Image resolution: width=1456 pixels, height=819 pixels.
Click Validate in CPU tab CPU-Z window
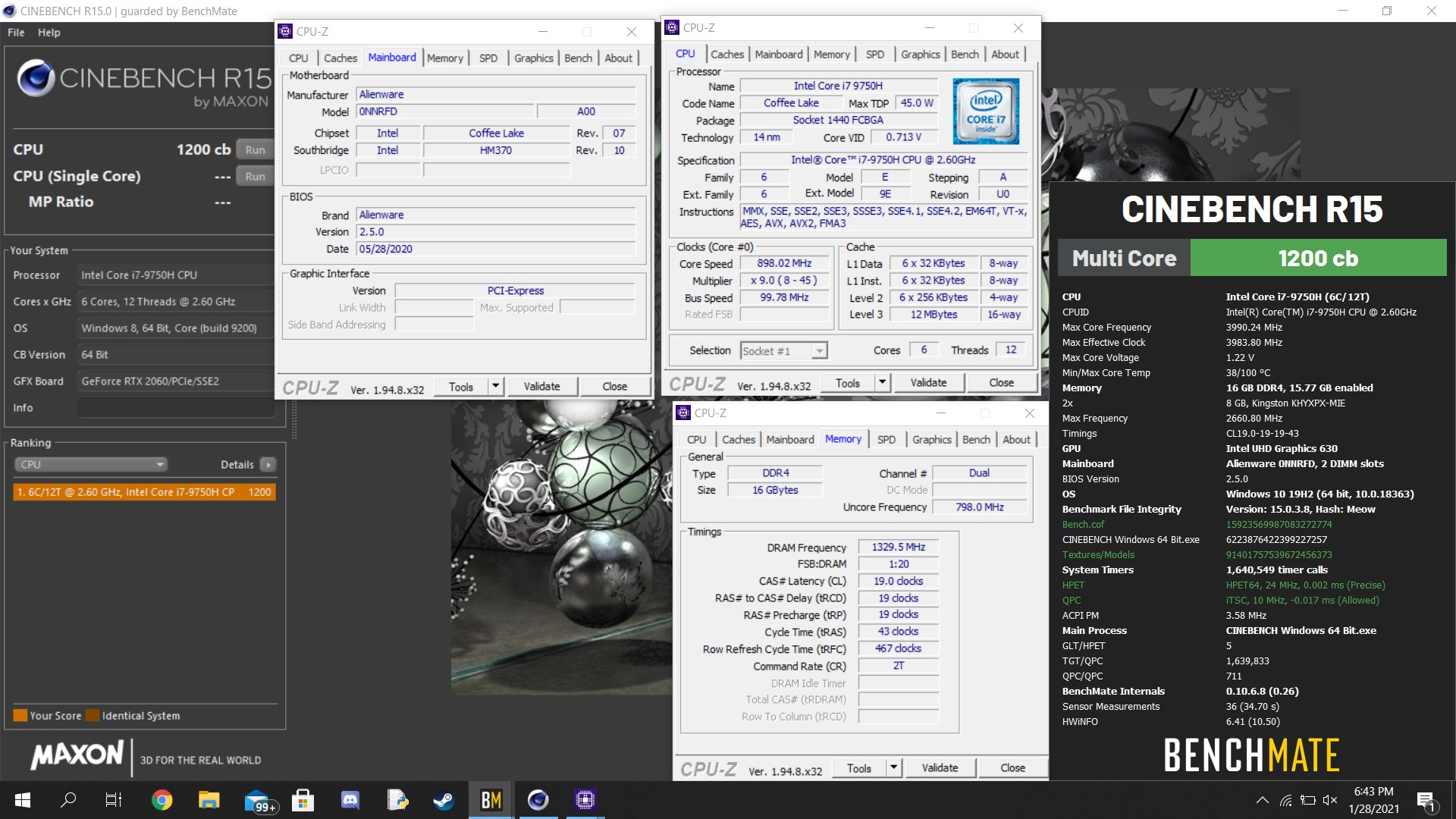pos(929,383)
